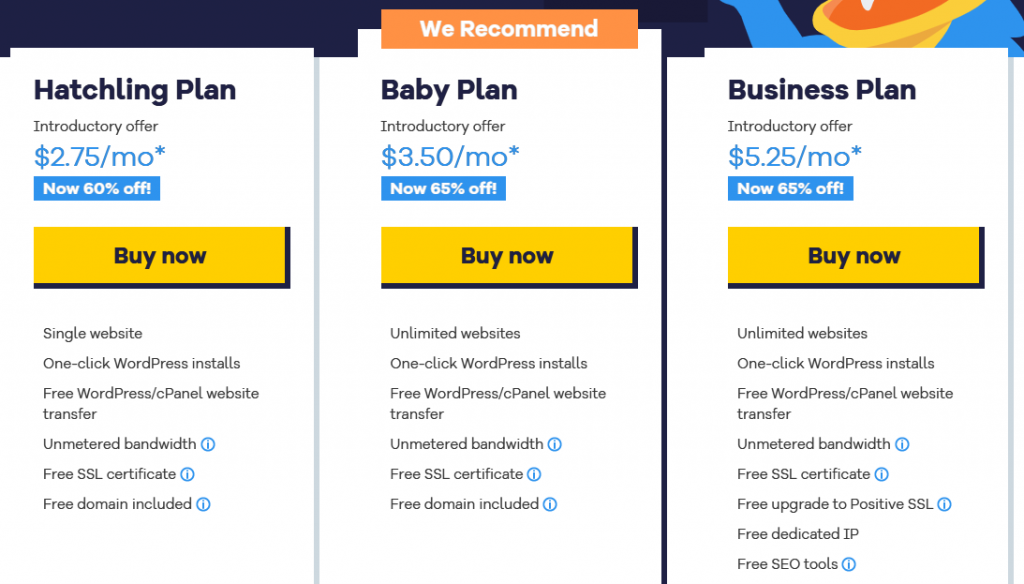Click info icon beside Baby Plan Unmetered bandwidth
1024x584 pixels.
[555, 444]
